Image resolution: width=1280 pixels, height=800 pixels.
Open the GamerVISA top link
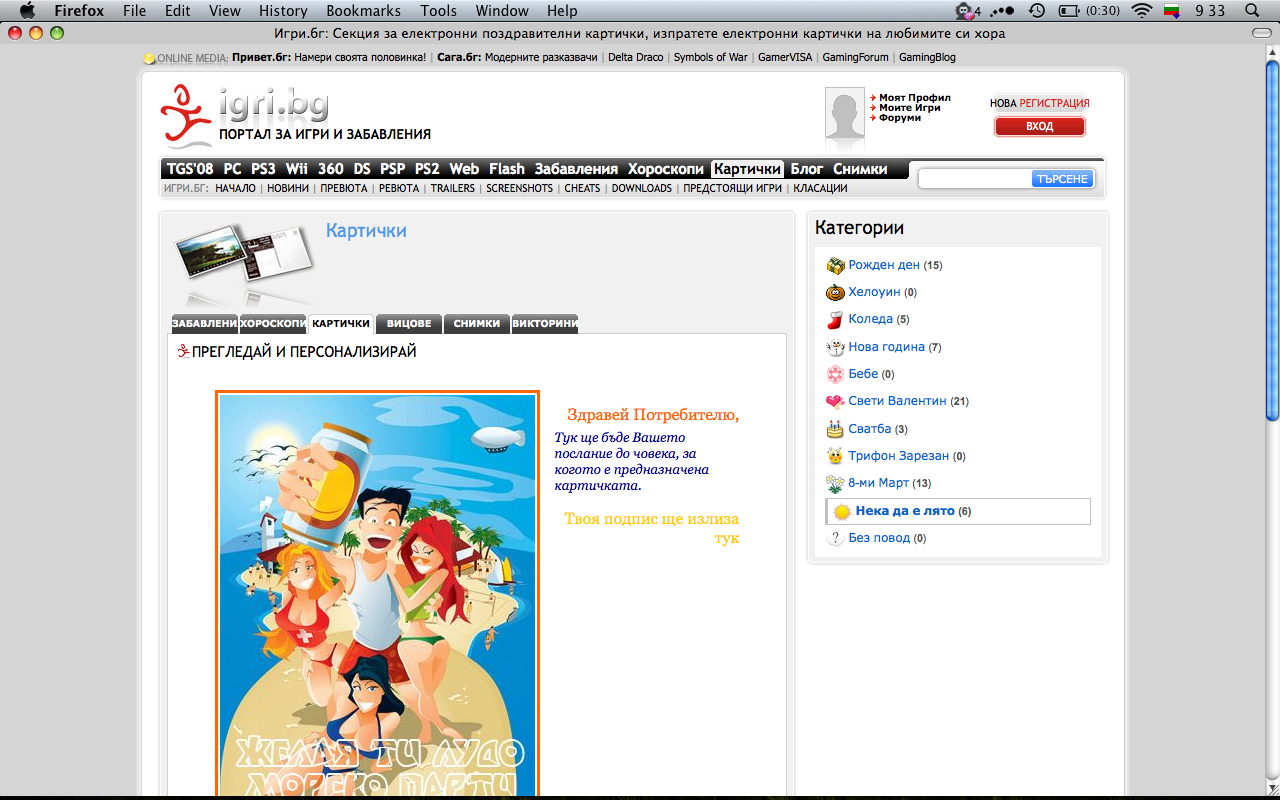(785, 57)
